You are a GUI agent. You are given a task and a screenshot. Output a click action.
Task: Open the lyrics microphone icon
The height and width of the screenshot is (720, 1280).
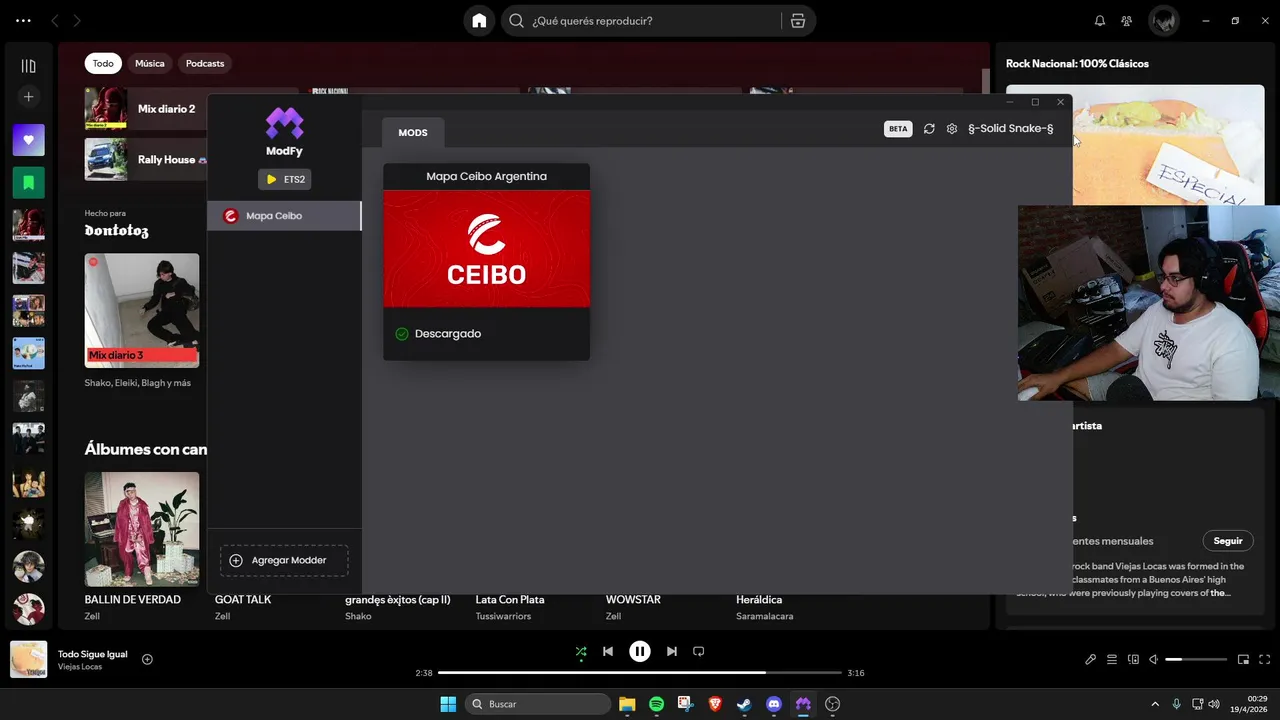[1091, 659]
